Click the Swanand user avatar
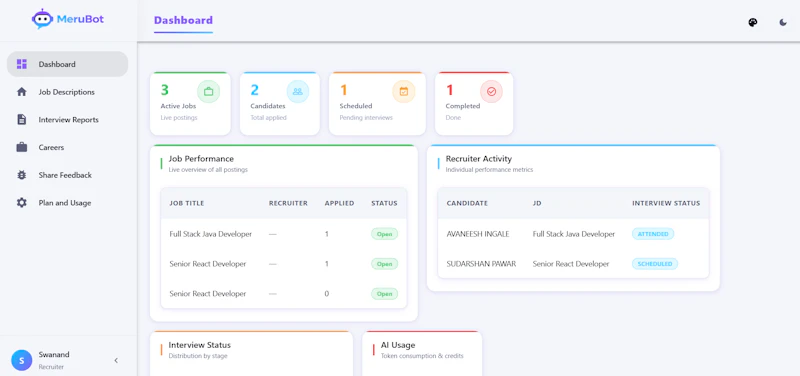 21,360
